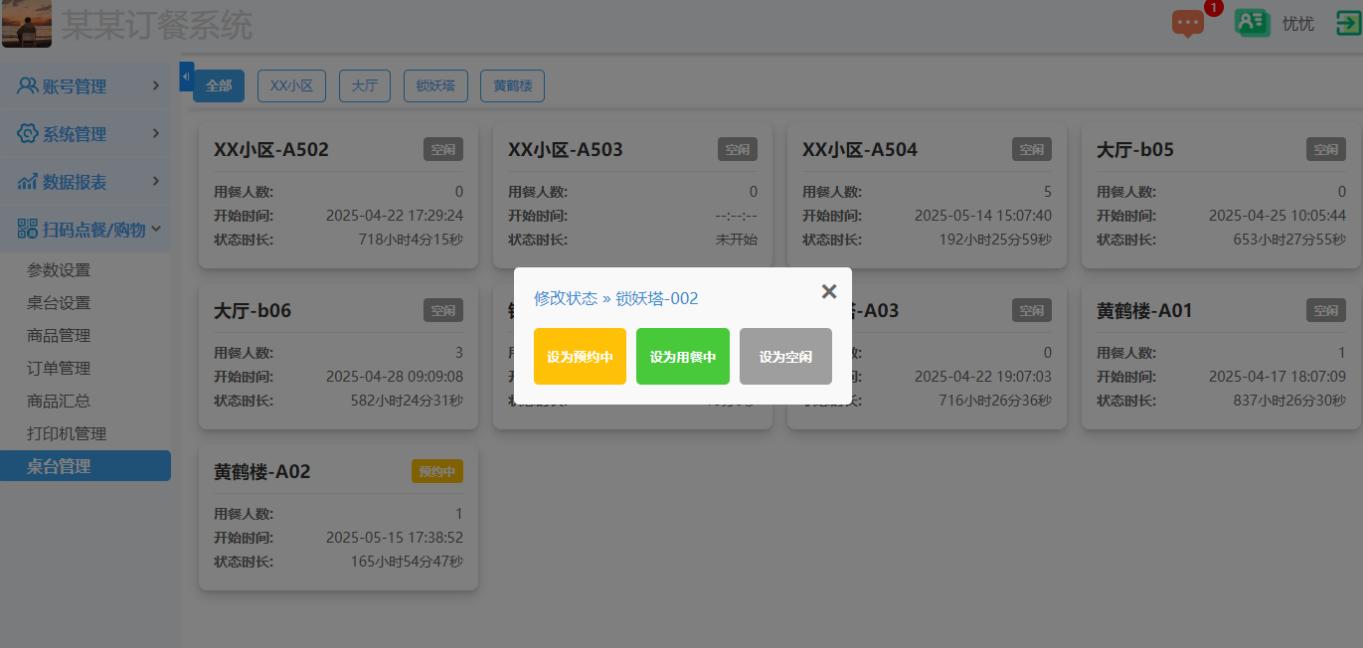The width and height of the screenshot is (1363, 648).
Task: Collapse the 扫码点餐/购物 menu section
Action: click(x=85, y=230)
